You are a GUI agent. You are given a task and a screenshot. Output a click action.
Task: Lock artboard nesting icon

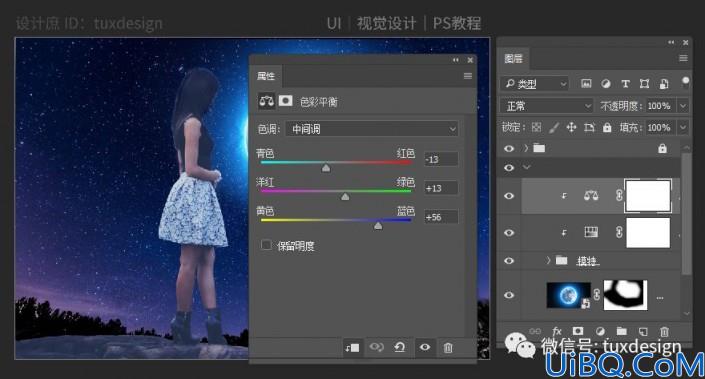(589, 128)
